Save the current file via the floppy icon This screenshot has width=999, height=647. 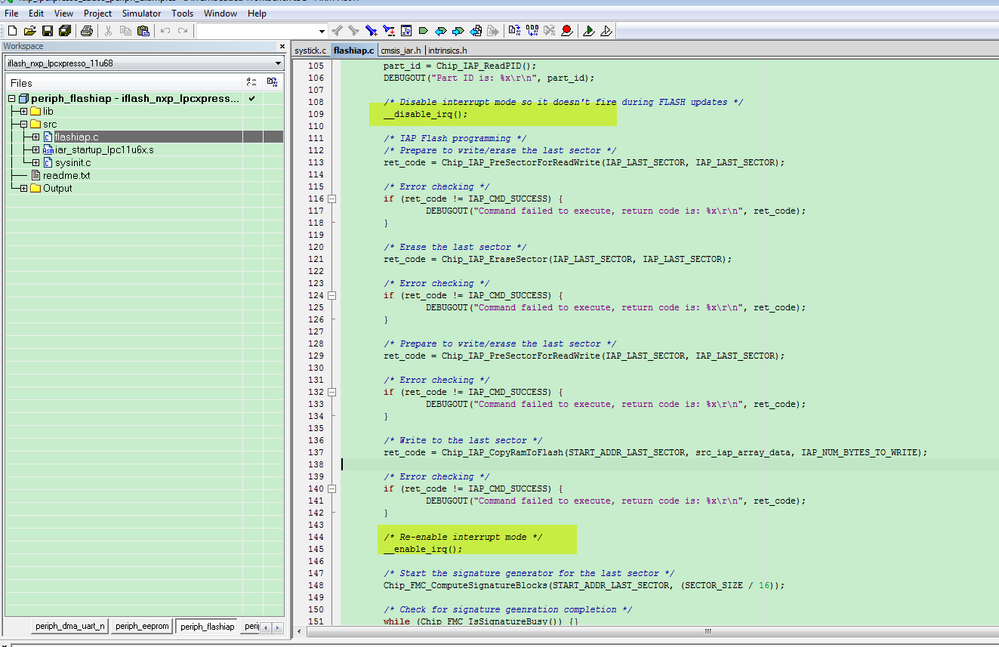pyautogui.click(x=47, y=31)
